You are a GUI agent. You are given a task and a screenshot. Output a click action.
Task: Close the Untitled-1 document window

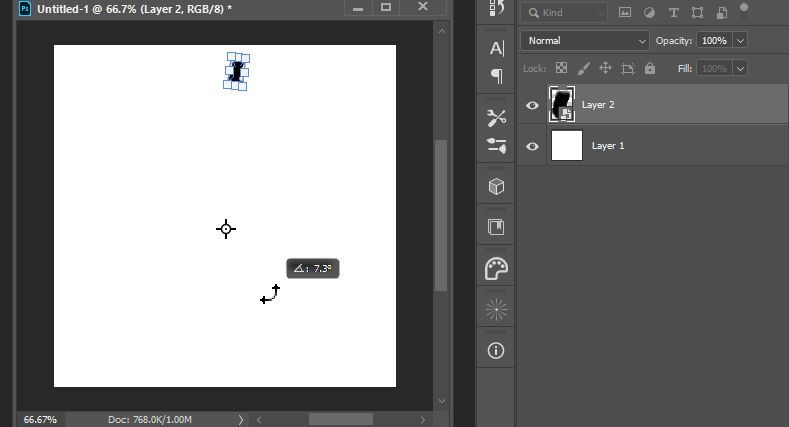coord(423,7)
